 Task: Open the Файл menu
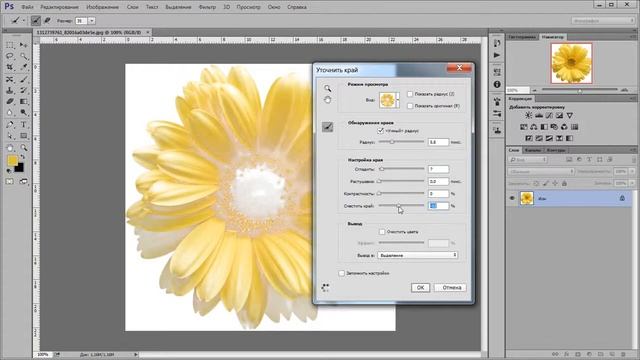pos(27,7)
